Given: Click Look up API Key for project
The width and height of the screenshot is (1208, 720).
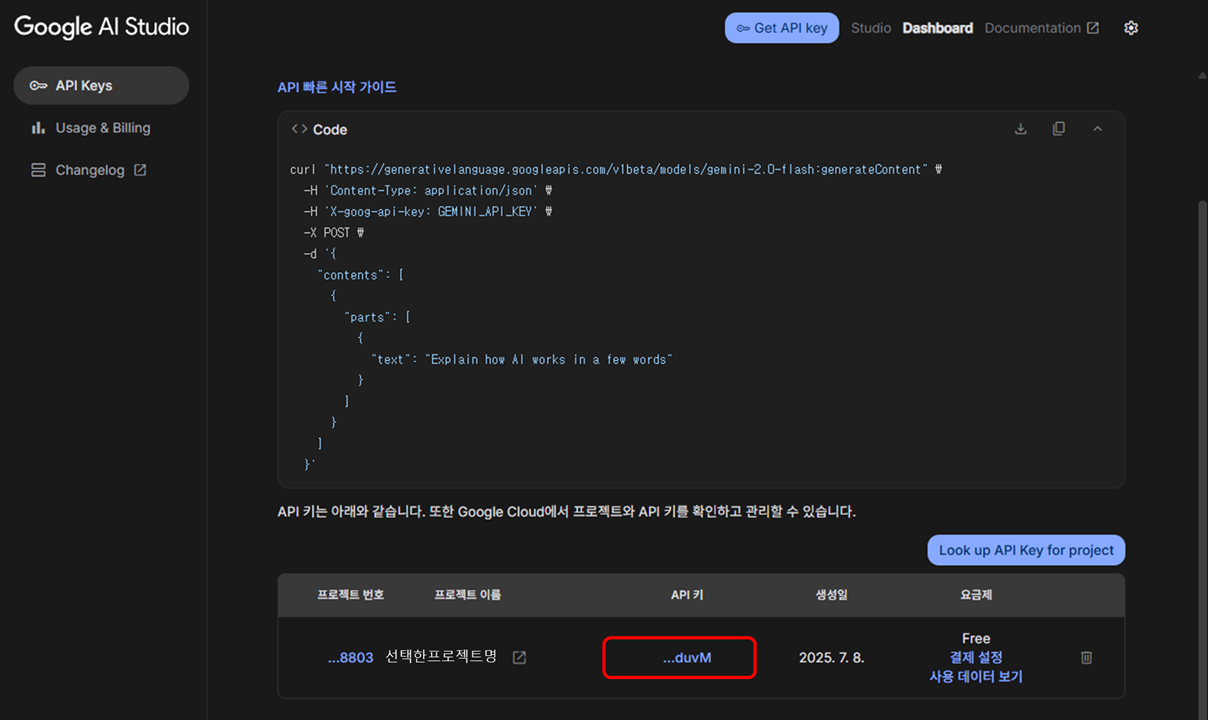Looking at the screenshot, I should tap(1026, 550).
